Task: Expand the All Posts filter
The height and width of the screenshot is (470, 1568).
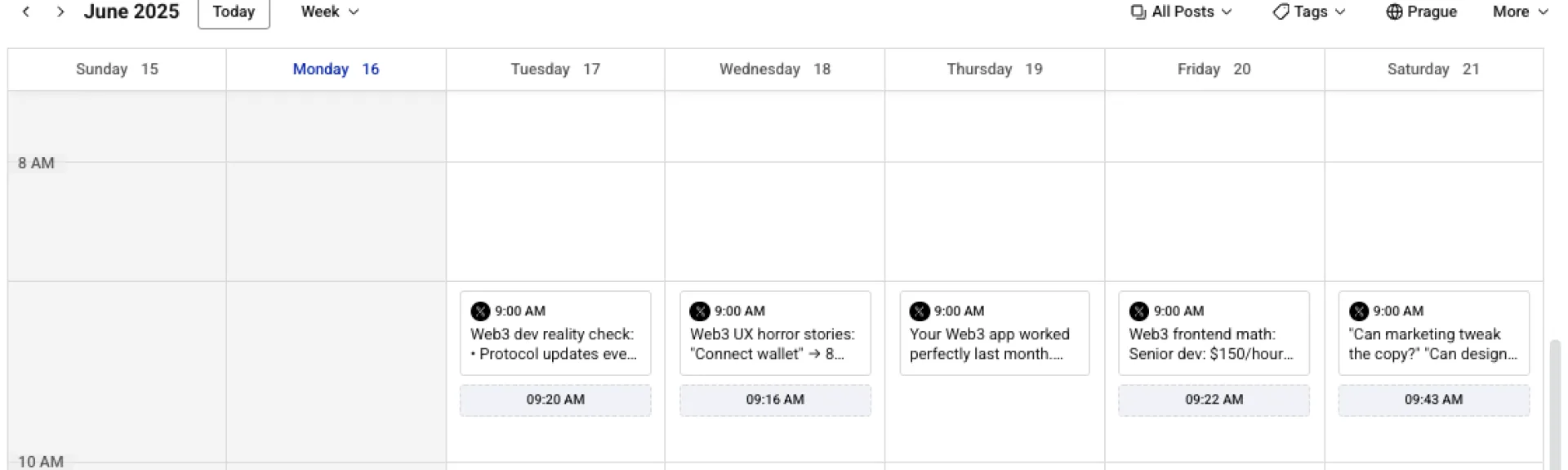Action: [x=1181, y=11]
